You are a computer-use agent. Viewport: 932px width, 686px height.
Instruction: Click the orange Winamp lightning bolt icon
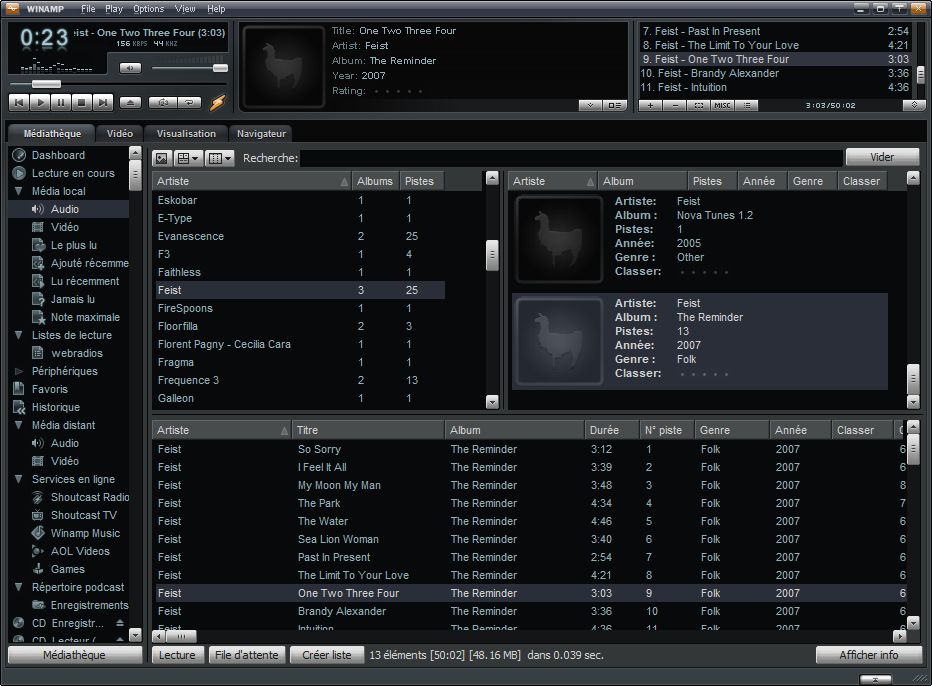(217, 102)
